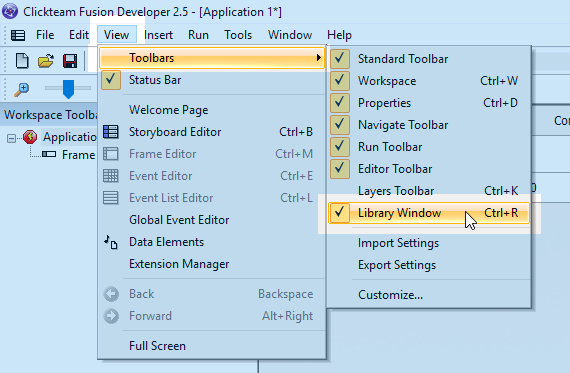
Task: Click the zoom magnifier icon
Action: point(21,89)
